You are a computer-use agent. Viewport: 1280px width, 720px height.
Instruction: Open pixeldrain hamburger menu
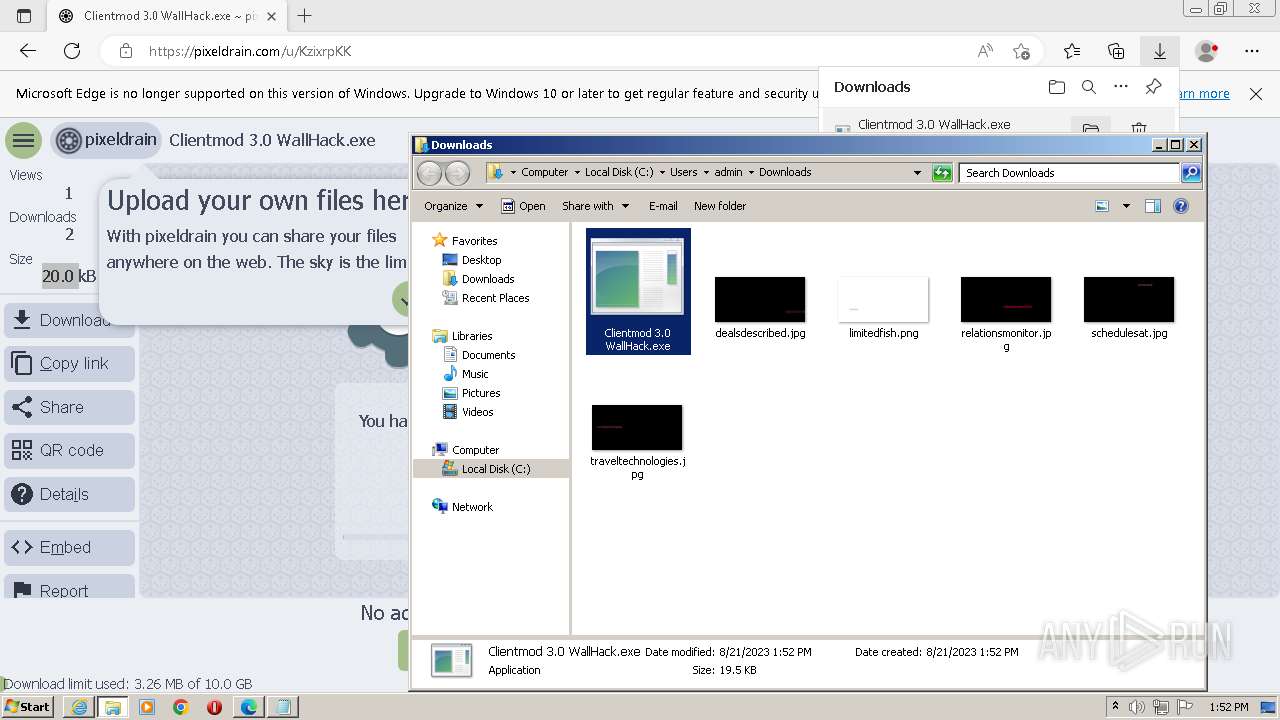[x=24, y=140]
